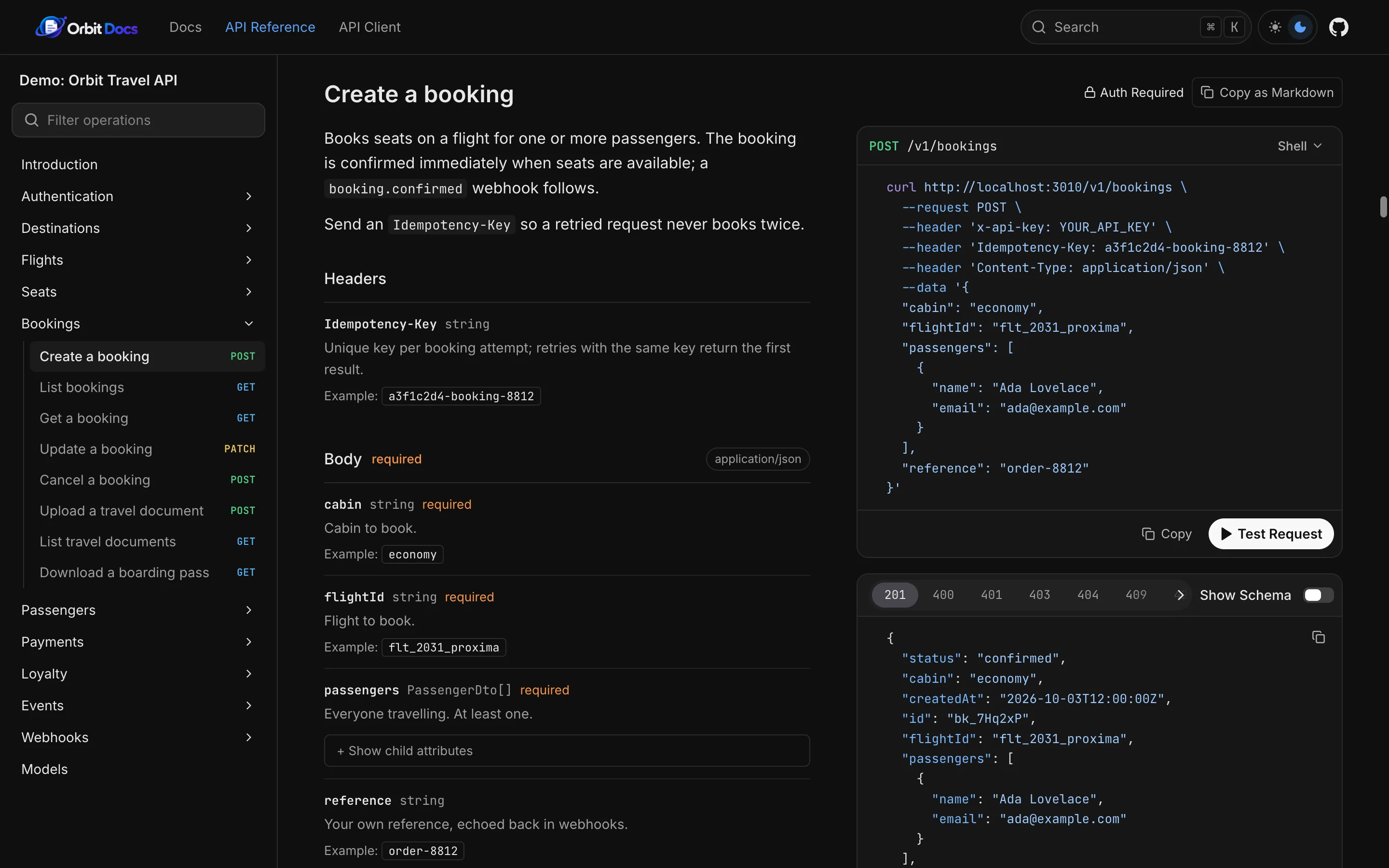Select the 409 response tab

point(1136,596)
